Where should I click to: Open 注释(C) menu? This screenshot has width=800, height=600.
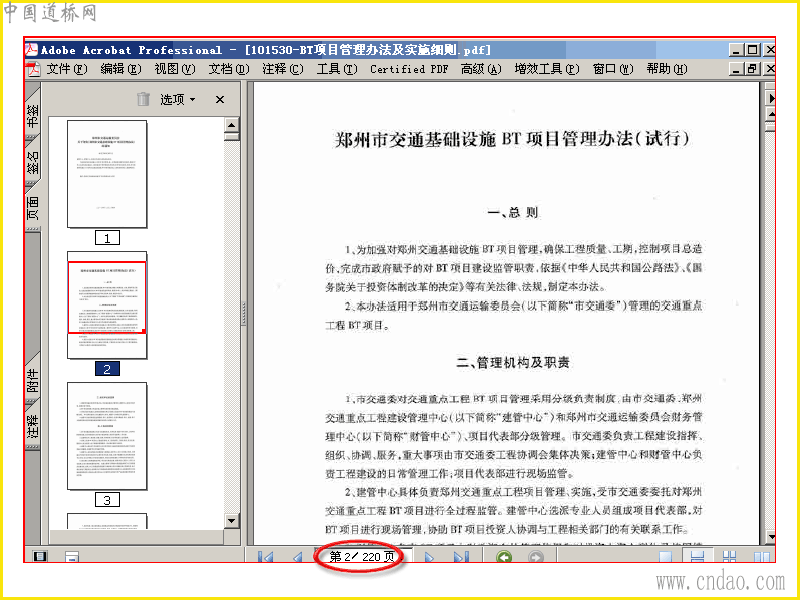coord(282,69)
